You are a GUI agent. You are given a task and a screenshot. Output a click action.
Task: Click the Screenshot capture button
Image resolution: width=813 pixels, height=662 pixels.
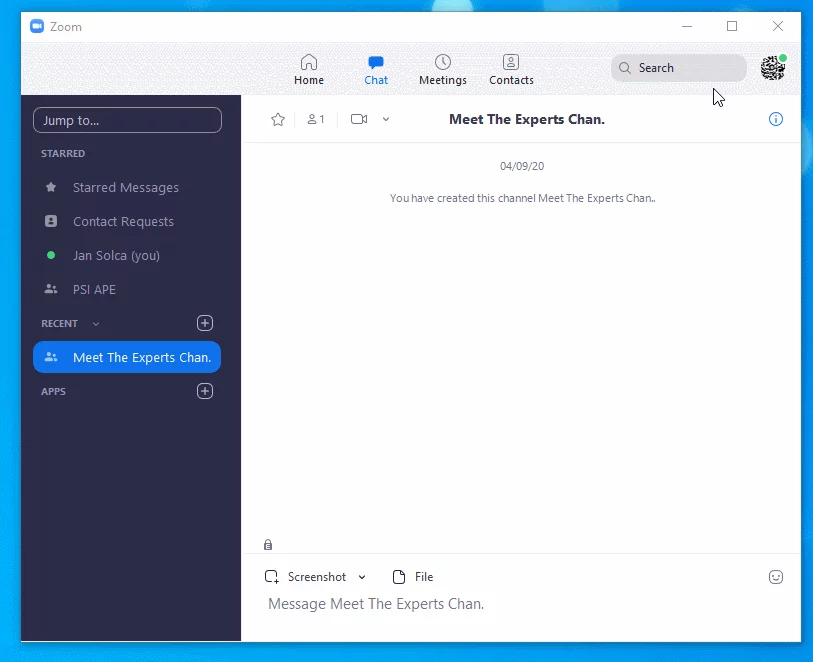click(306, 577)
